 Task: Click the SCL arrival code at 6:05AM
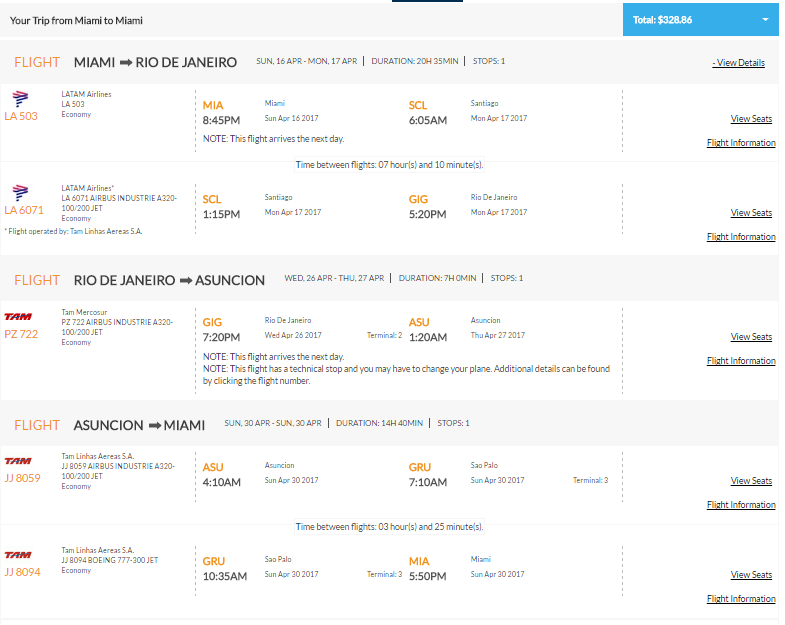418,106
